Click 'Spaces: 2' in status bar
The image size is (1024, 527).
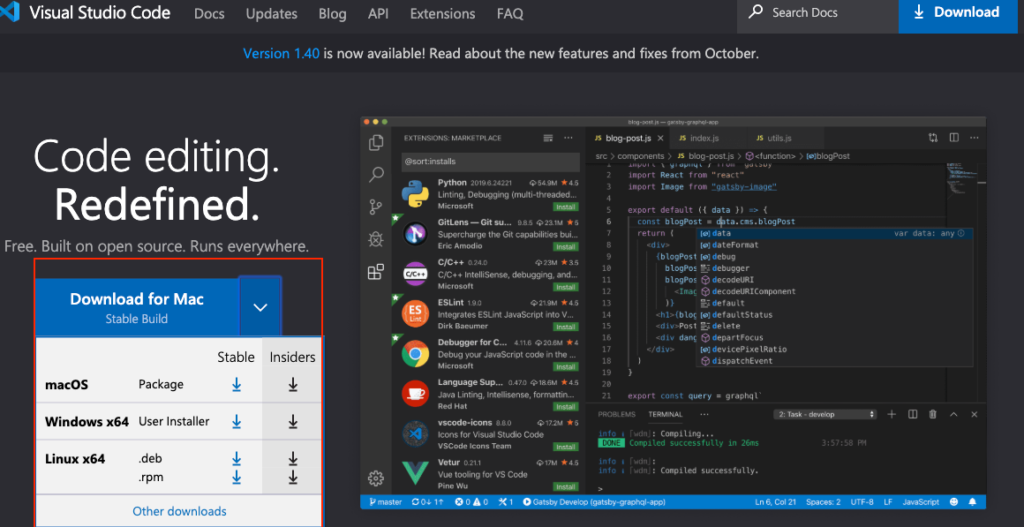[823, 502]
